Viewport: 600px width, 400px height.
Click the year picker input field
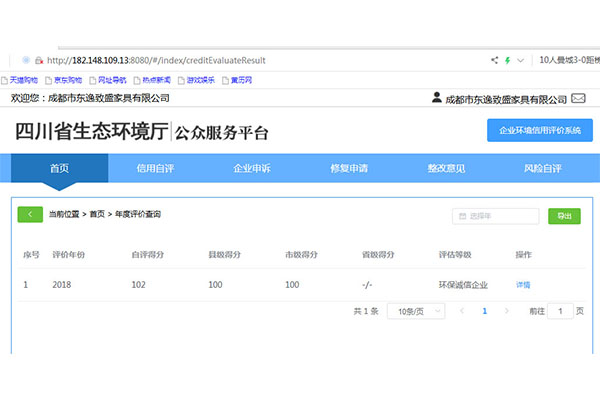coord(496,216)
